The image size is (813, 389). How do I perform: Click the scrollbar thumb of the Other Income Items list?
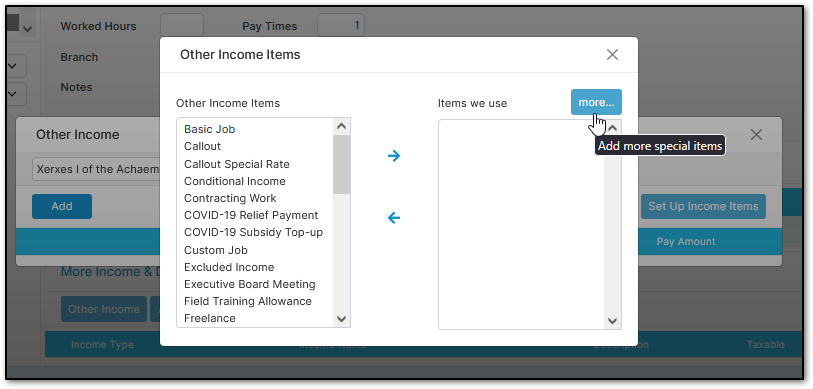pyautogui.click(x=341, y=164)
